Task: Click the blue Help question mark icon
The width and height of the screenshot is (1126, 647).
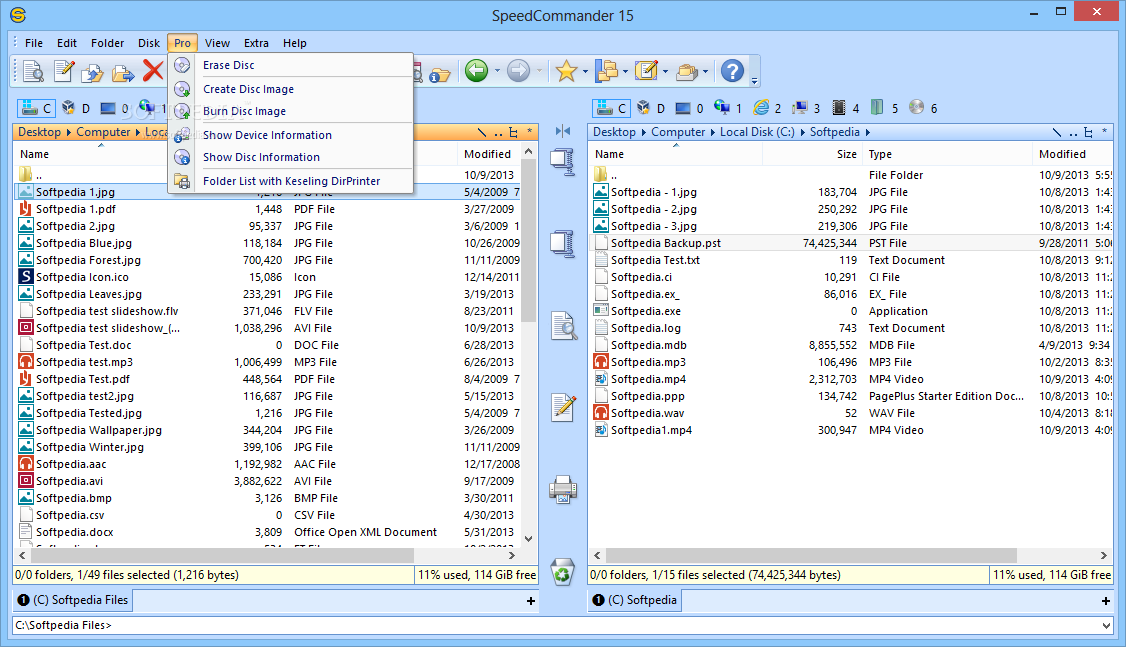Action: pyautogui.click(x=732, y=70)
